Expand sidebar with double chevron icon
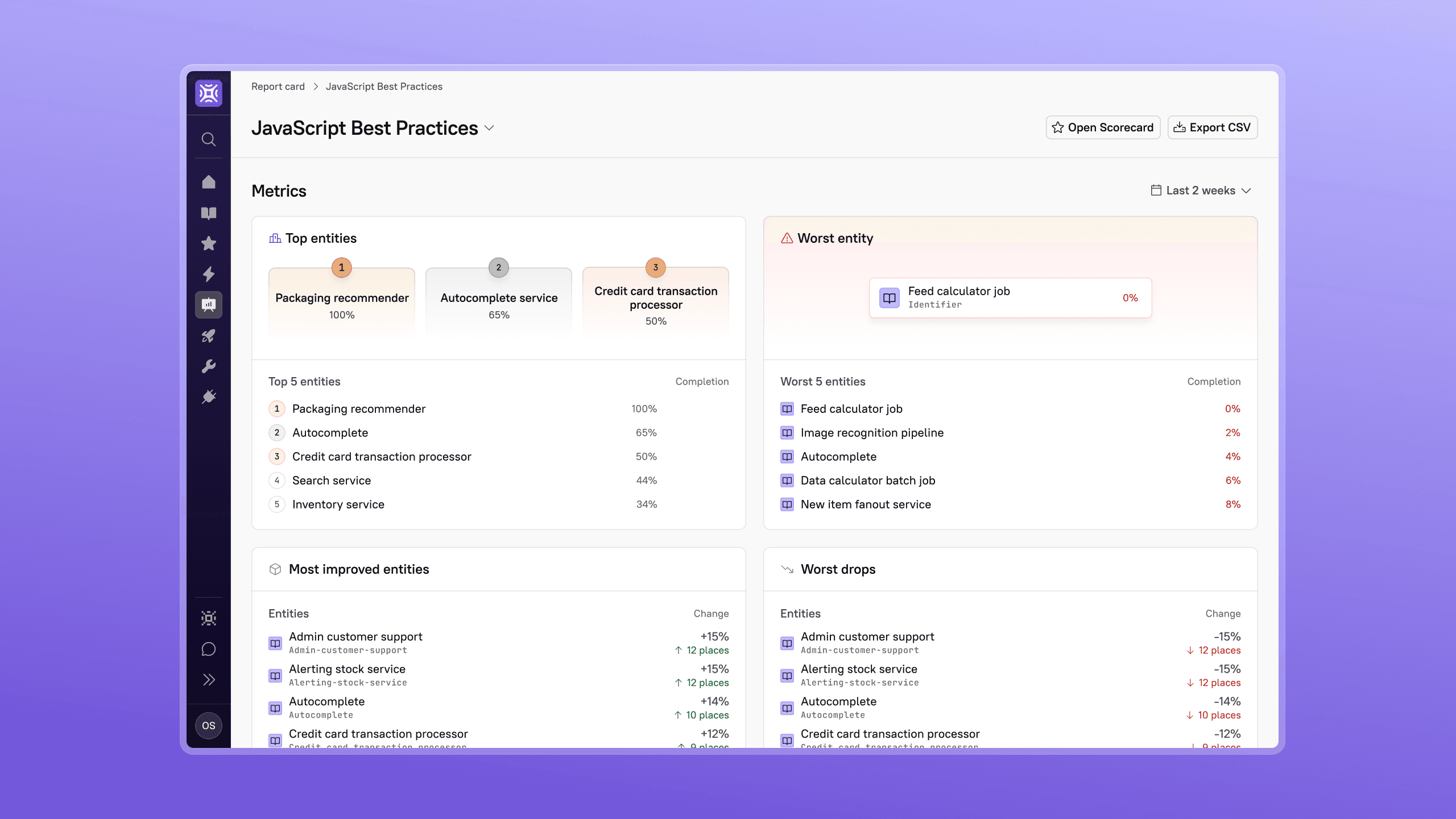The width and height of the screenshot is (1456, 819). pos(209,680)
